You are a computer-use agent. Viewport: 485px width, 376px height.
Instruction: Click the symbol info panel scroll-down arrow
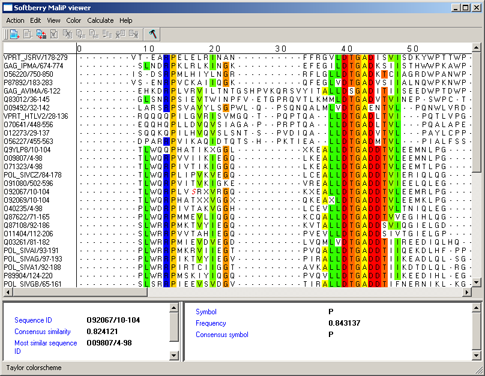pos(476,356)
